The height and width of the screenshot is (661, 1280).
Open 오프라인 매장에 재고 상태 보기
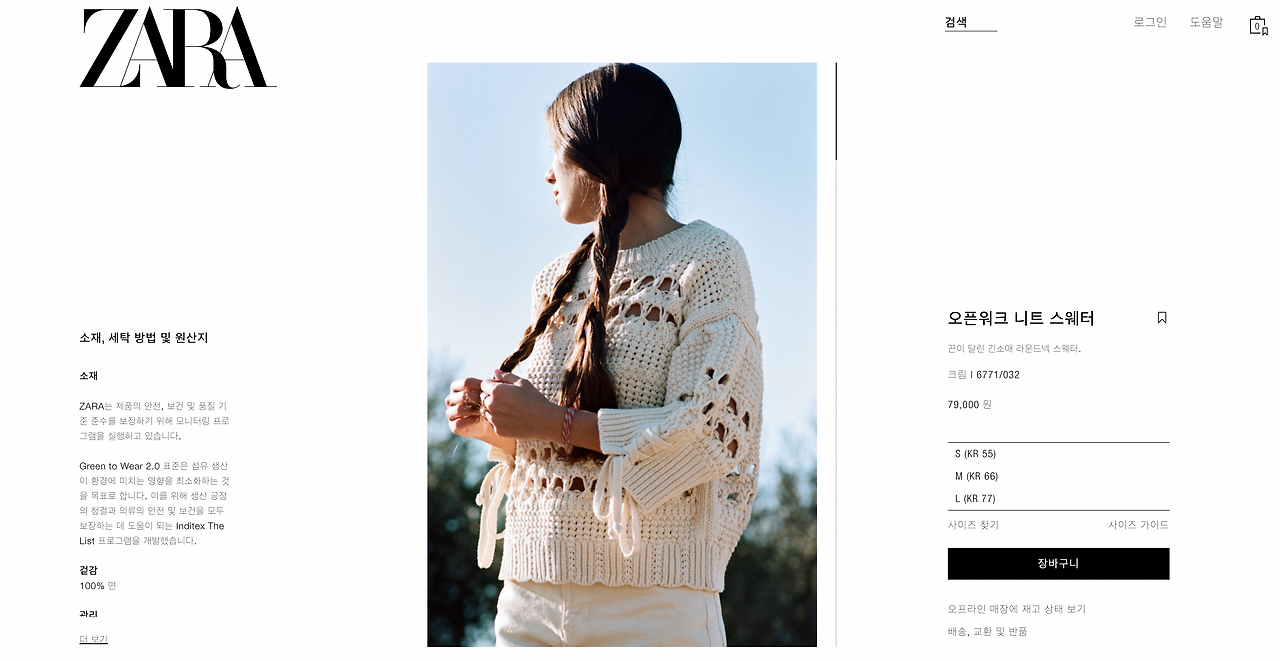click(1016, 609)
